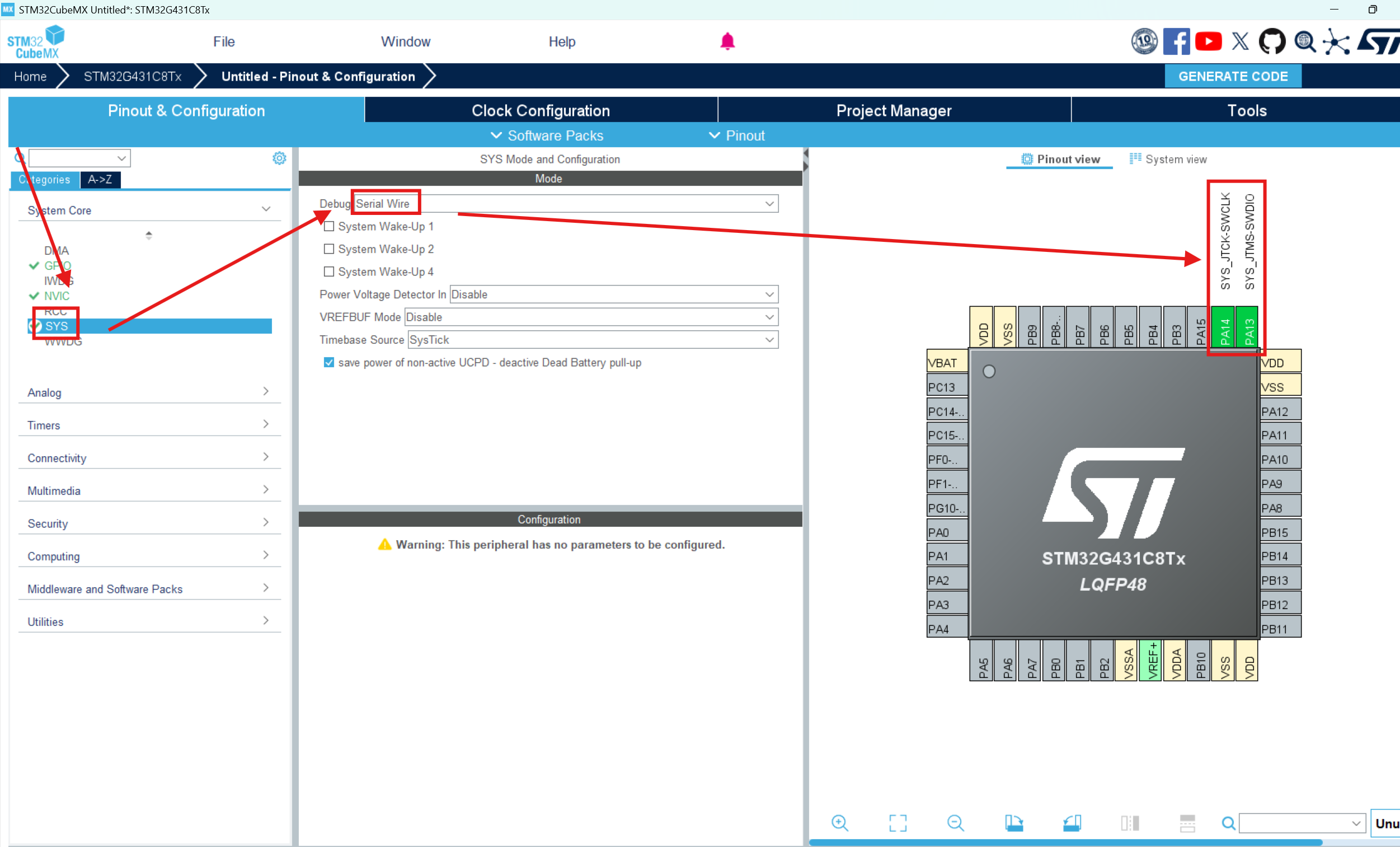Click the ST community network icon
The image size is (1400, 847).
click(1336, 42)
